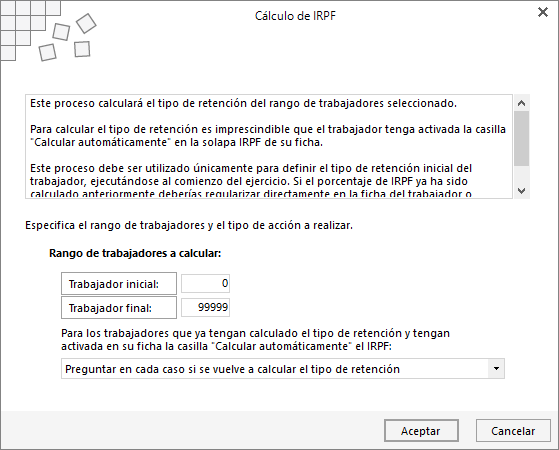
Task: Select the 'Preguntar en cada caso' combo box text
Action: click(x=232, y=369)
